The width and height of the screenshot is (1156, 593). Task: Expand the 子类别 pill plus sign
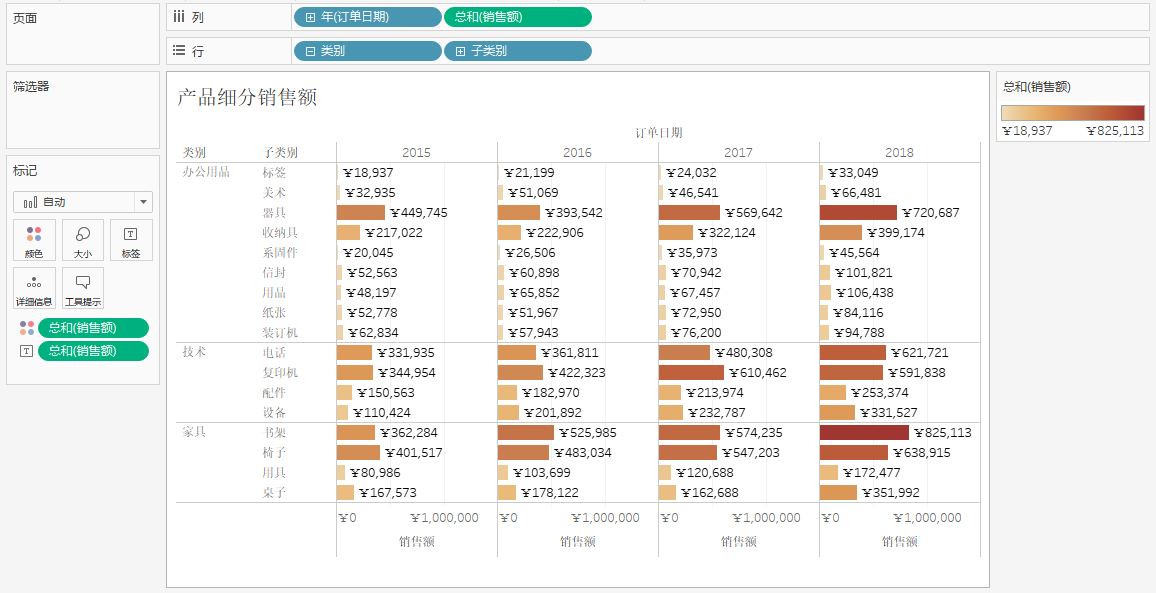(460, 51)
